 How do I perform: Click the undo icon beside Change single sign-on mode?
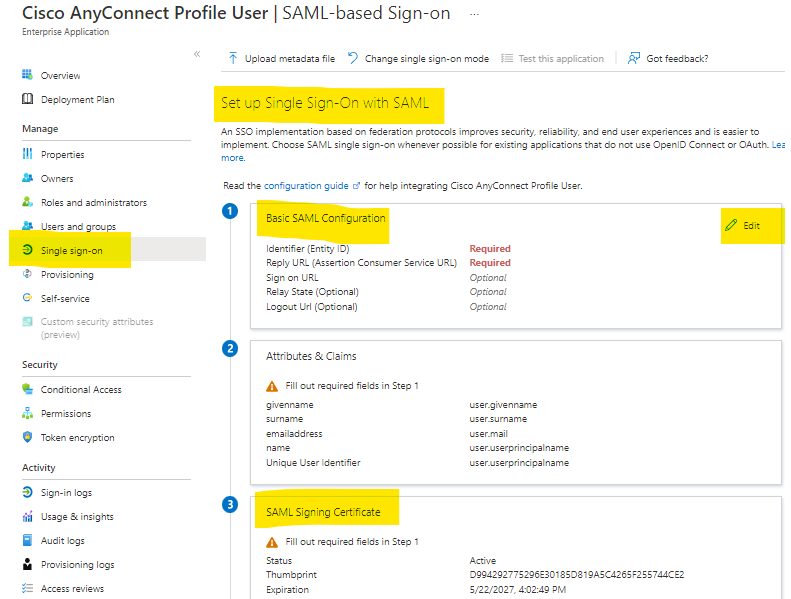[353, 58]
